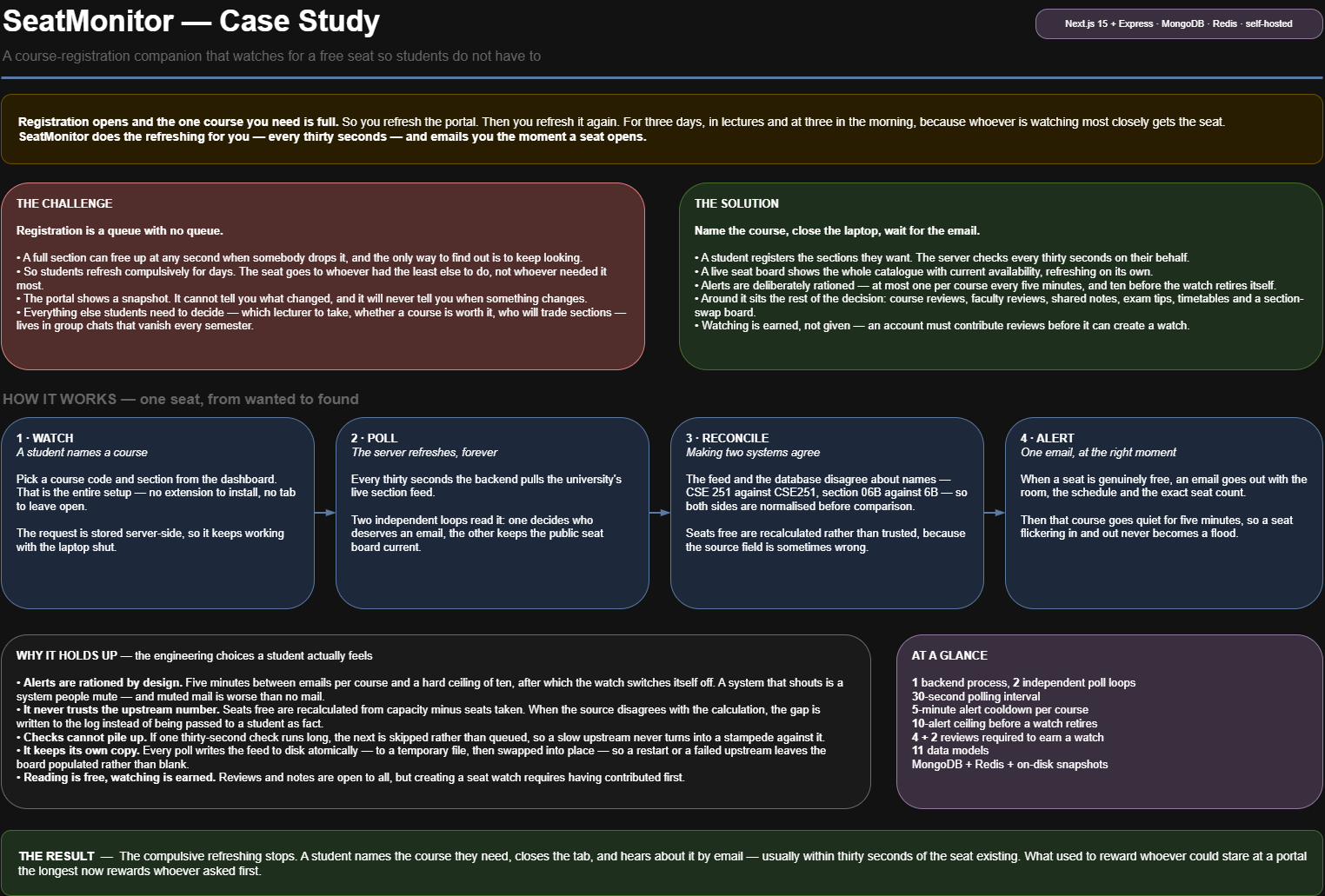
Task: Click 'Name the course, close the laptop' line
Action: pyautogui.click(x=837, y=231)
